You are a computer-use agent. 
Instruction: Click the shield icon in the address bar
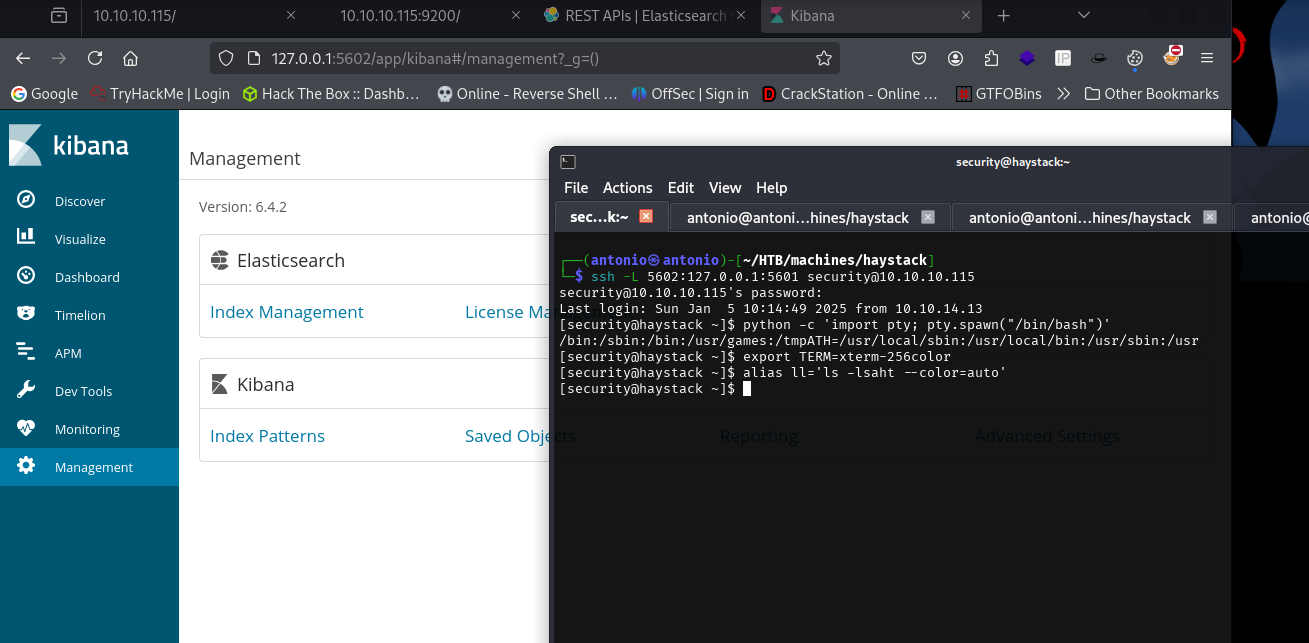tap(226, 58)
